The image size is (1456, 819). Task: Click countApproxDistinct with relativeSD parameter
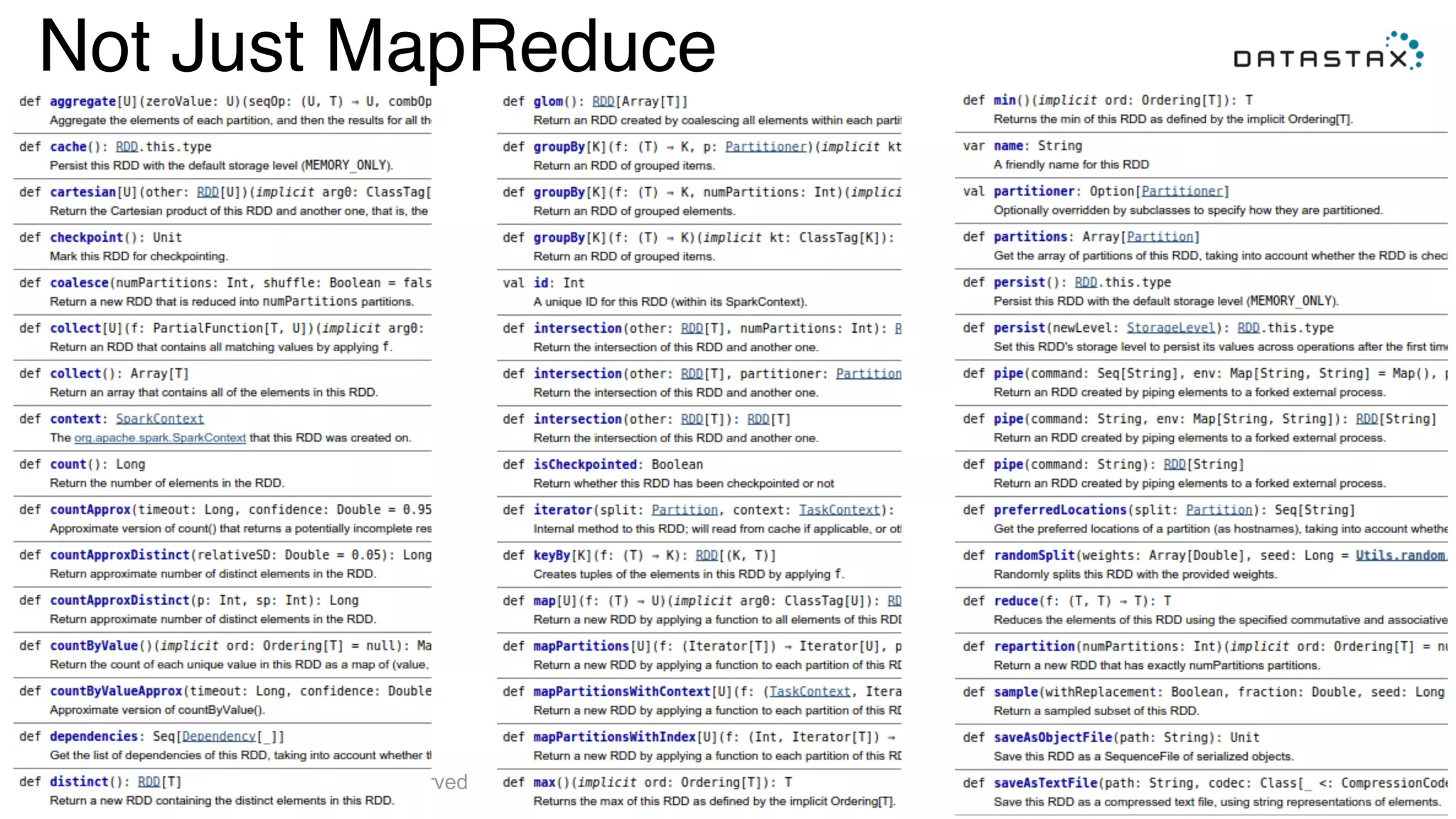pos(119,555)
